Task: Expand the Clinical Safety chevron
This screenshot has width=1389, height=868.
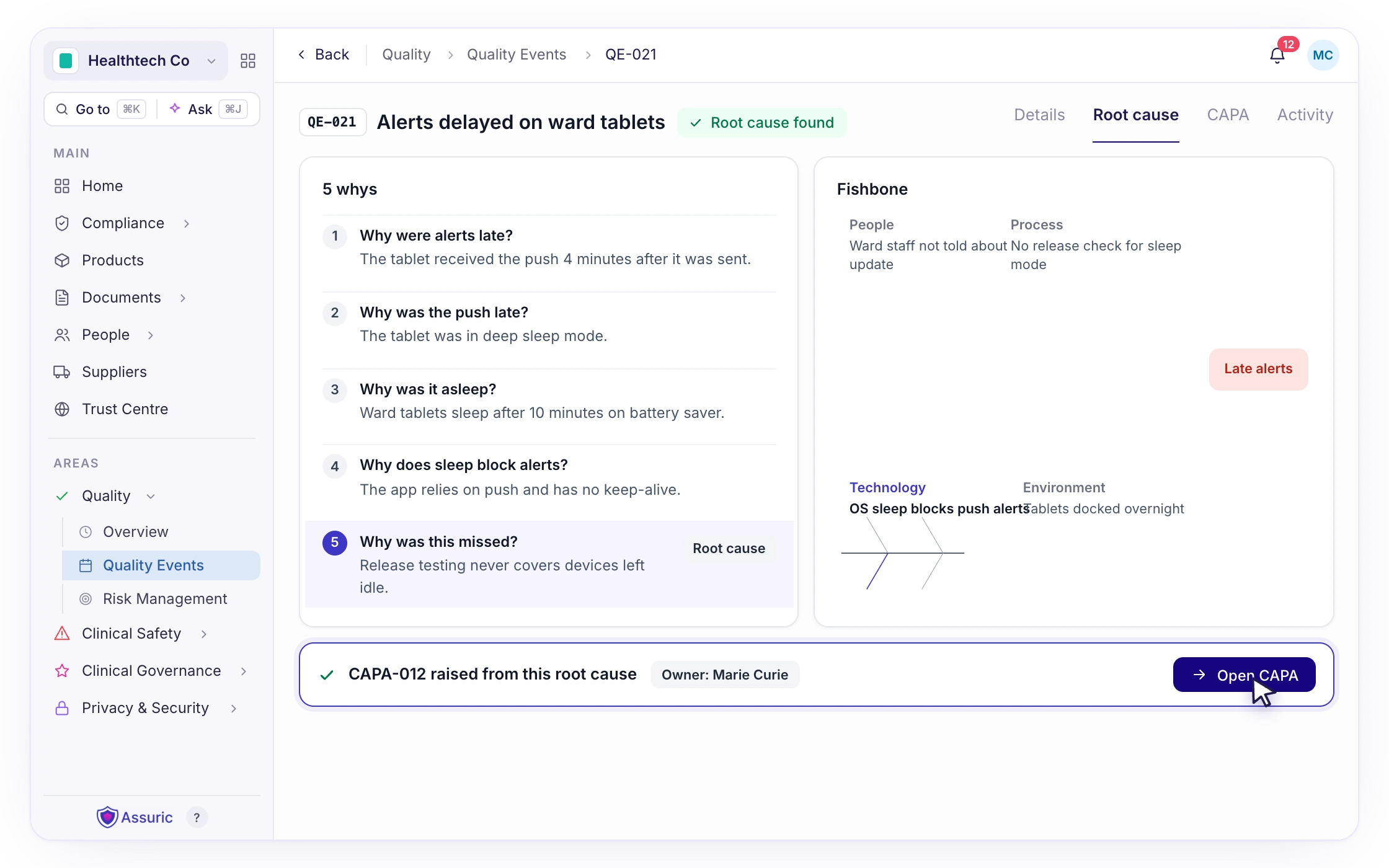Action: [204, 634]
